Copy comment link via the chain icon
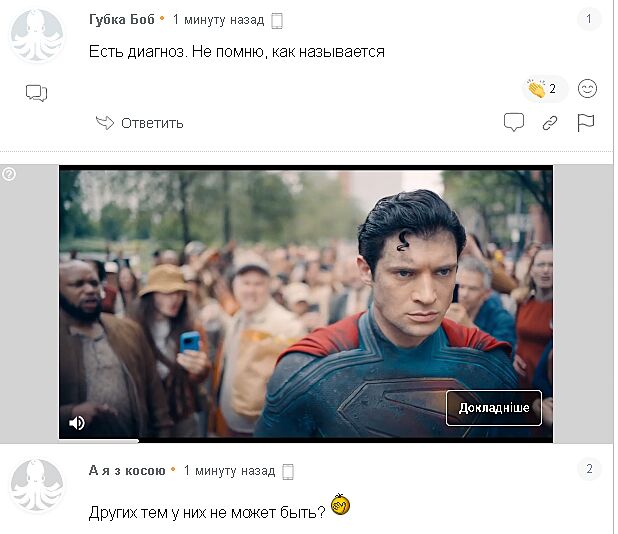 (x=550, y=123)
